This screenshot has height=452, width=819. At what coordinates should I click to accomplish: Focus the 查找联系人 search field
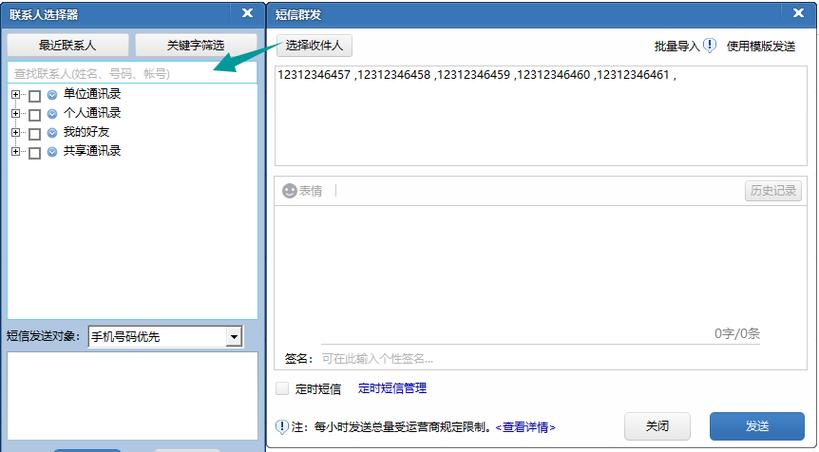(132, 73)
